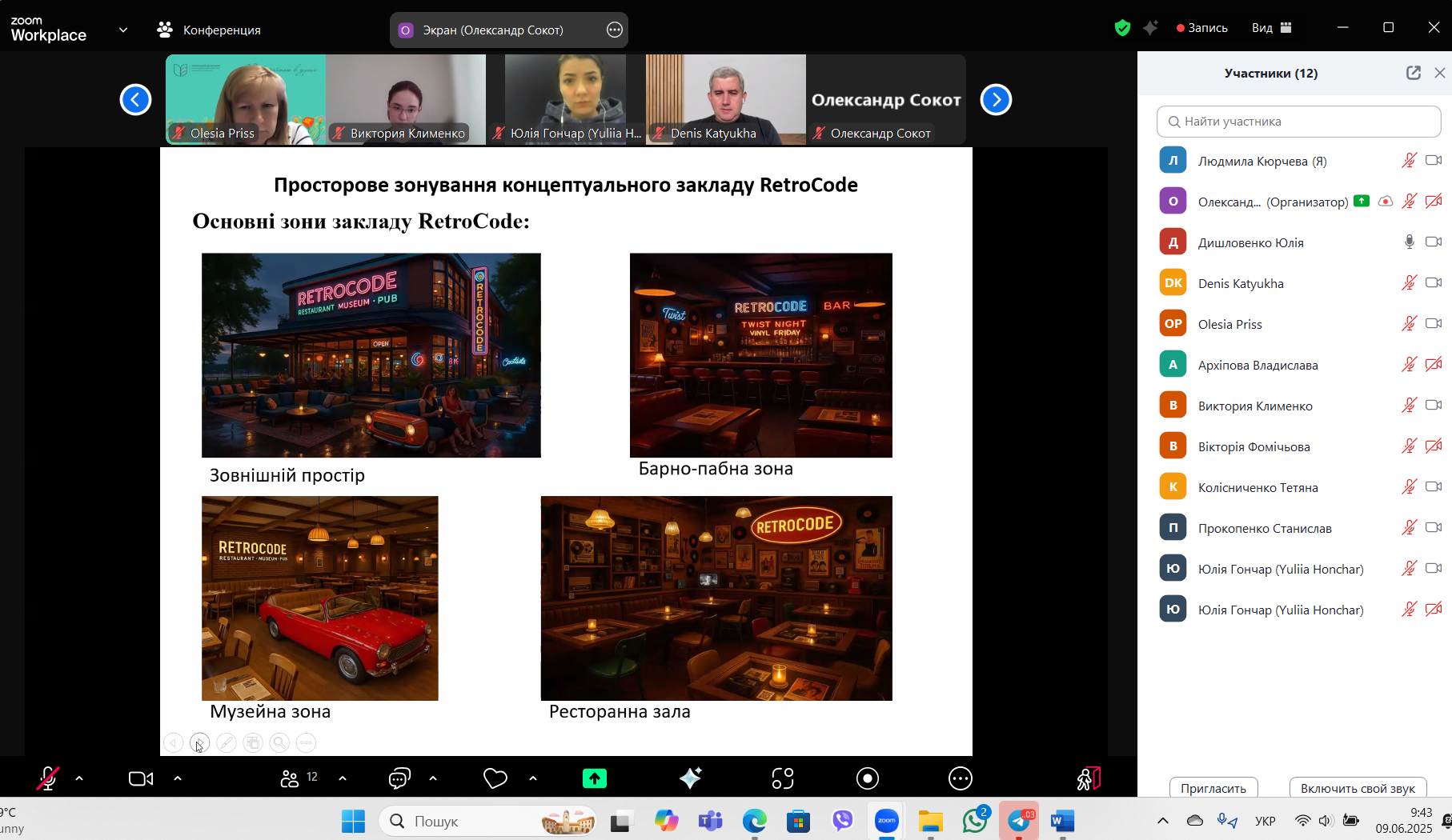Click the leave meeting icon

click(1089, 778)
